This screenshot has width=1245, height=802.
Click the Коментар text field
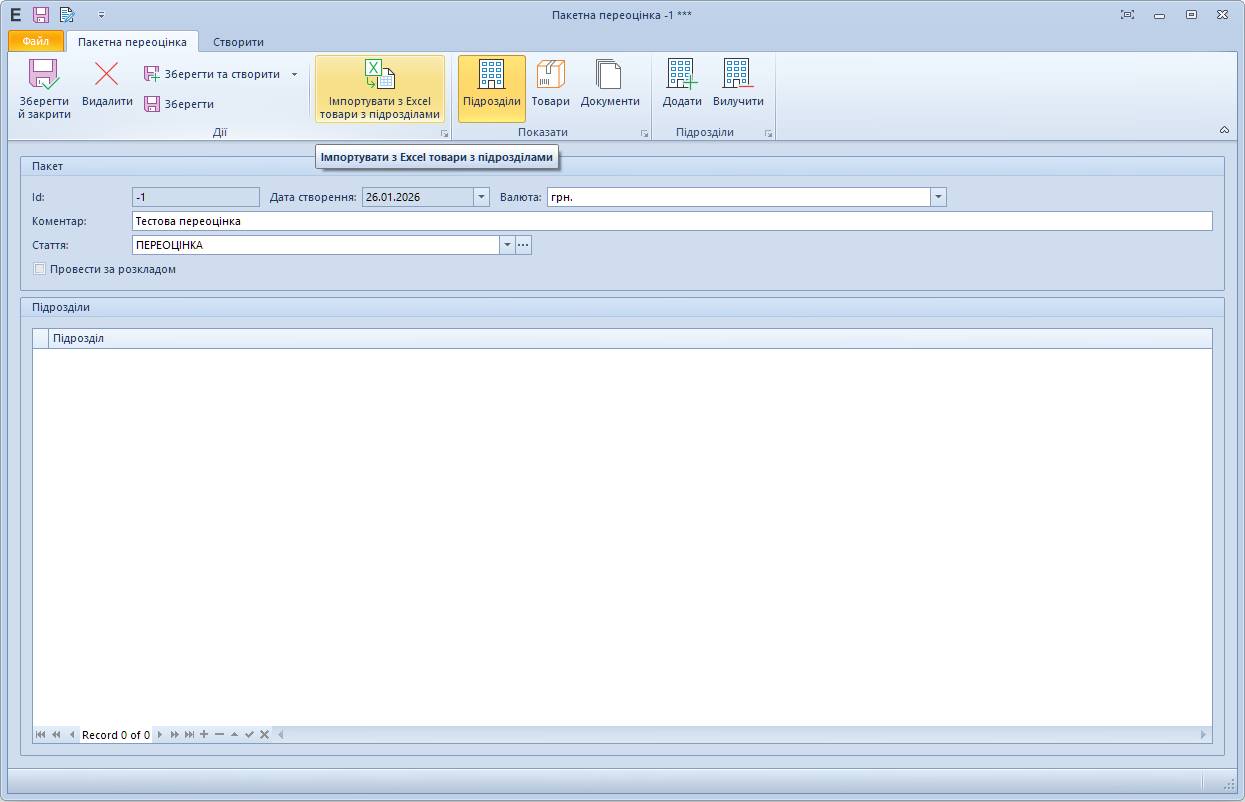point(670,221)
